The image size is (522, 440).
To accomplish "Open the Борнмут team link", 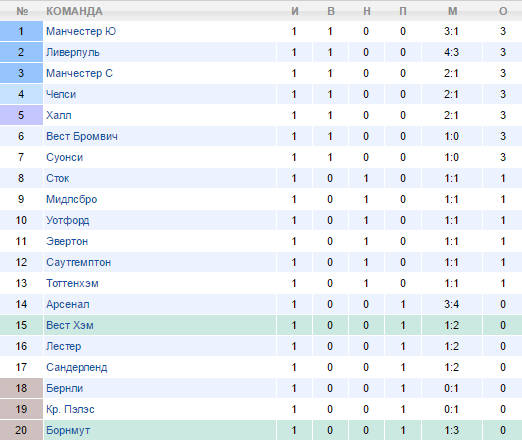I will point(68,430).
